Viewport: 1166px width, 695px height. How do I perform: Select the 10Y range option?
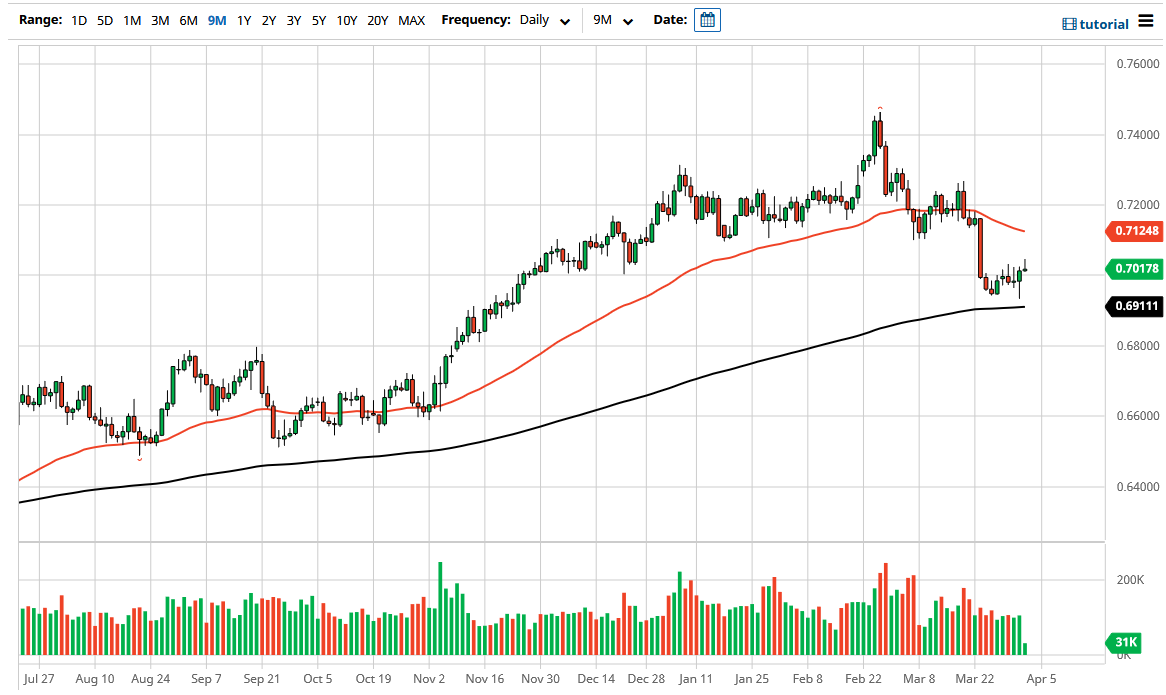(345, 19)
